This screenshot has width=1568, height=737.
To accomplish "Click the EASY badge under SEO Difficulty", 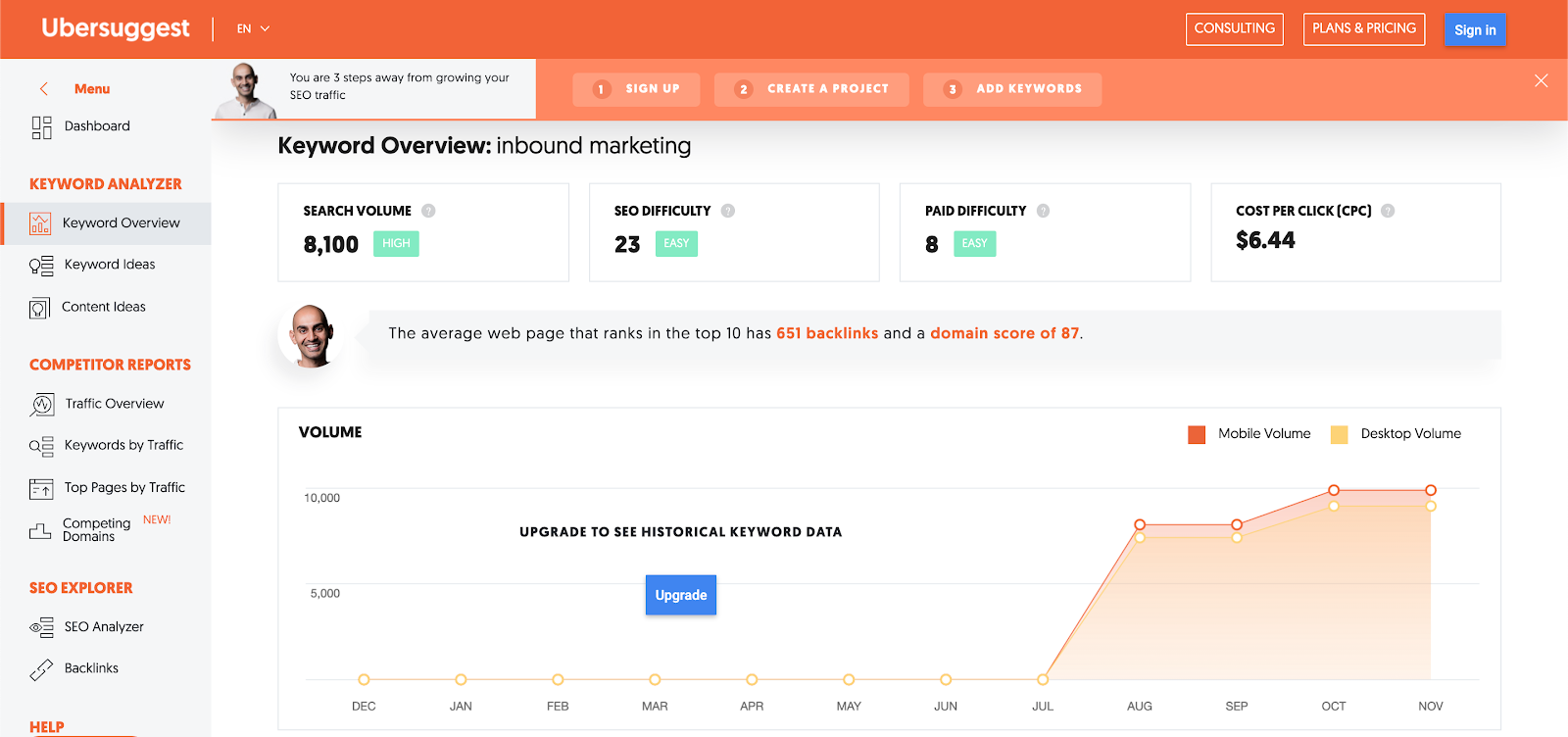I will tap(676, 244).
